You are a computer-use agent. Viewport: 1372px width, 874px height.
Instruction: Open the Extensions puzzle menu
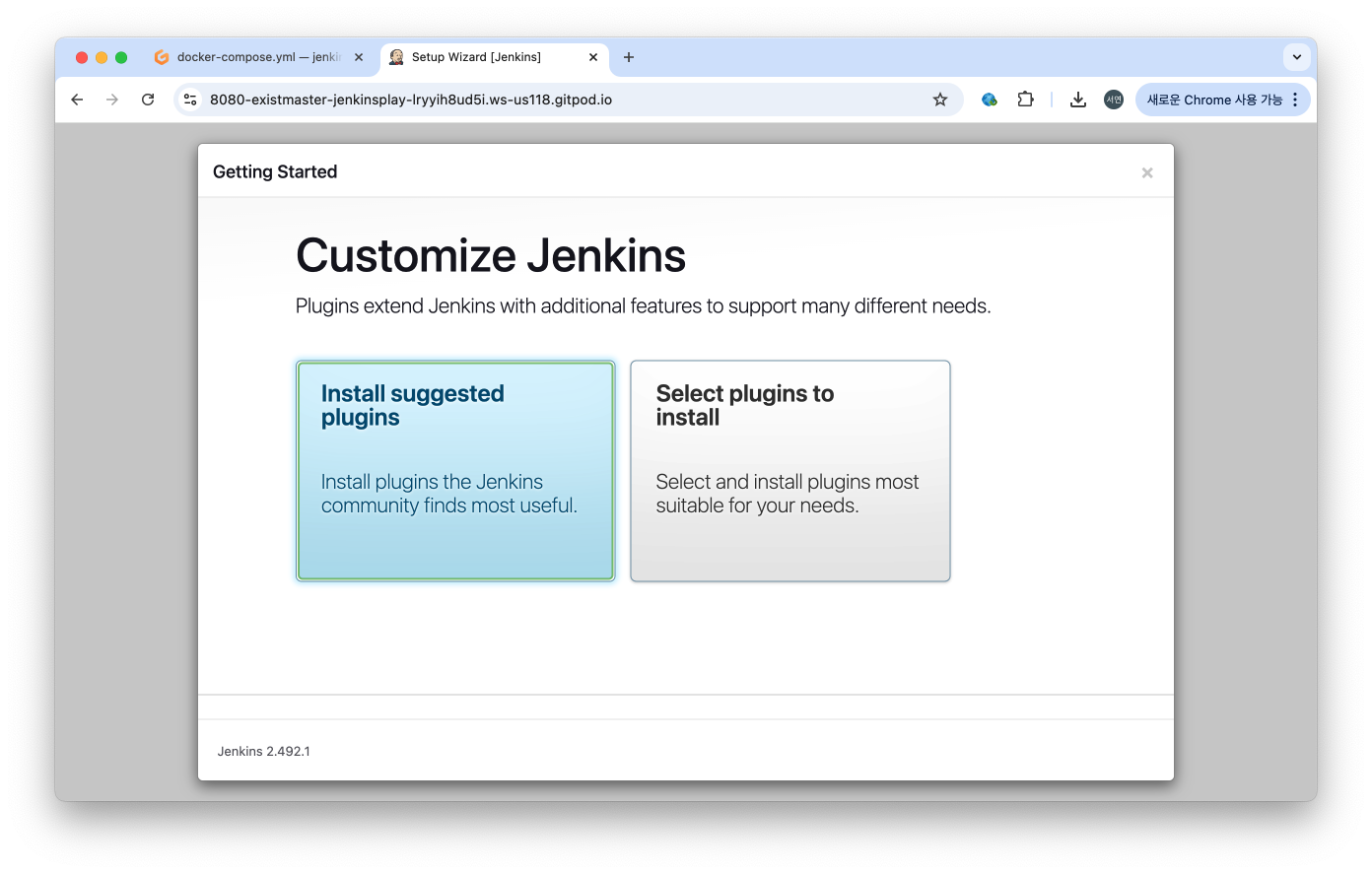point(1026,100)
